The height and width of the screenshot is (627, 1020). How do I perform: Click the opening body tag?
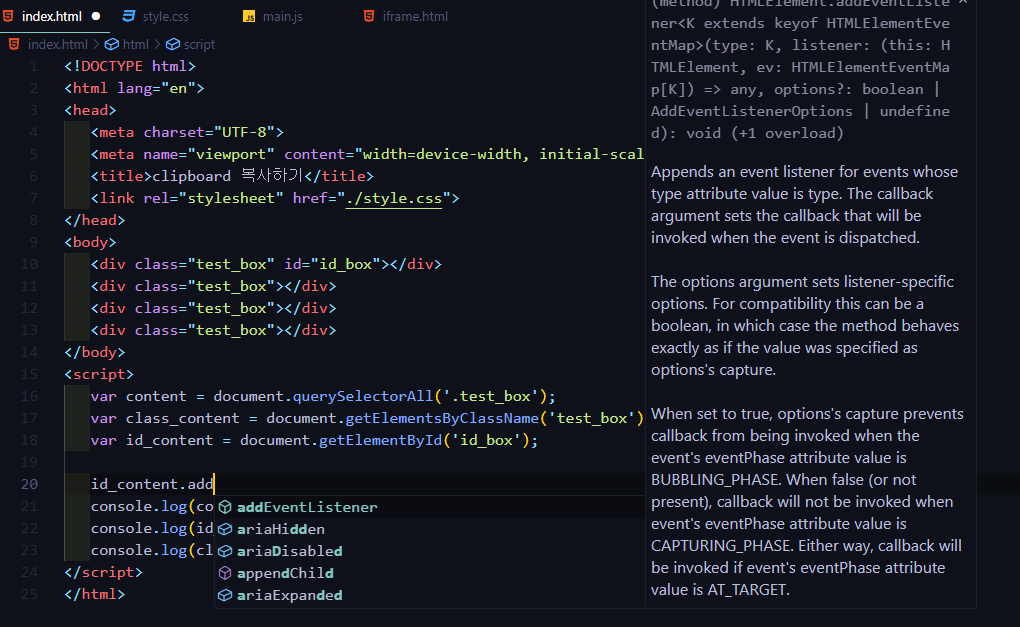click(x=90, y=242)
